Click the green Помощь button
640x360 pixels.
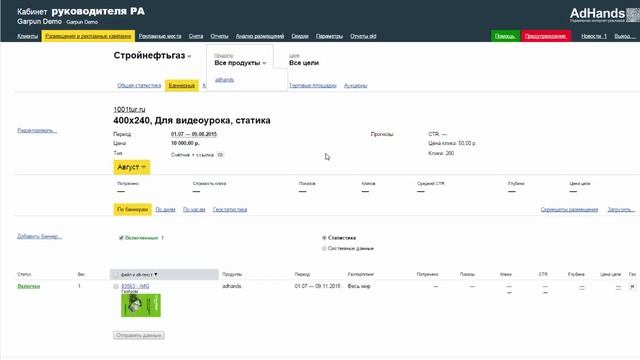[x=505, y=36]
